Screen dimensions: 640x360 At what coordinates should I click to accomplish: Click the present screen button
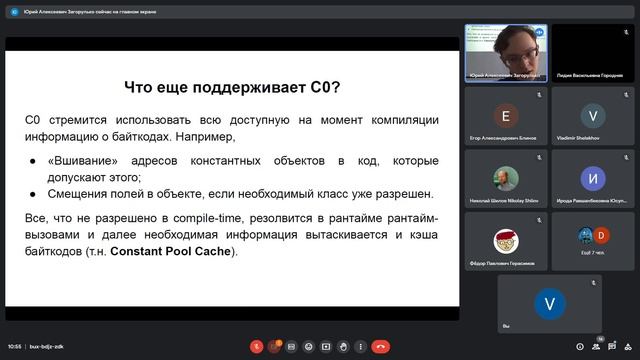[326, 347]
